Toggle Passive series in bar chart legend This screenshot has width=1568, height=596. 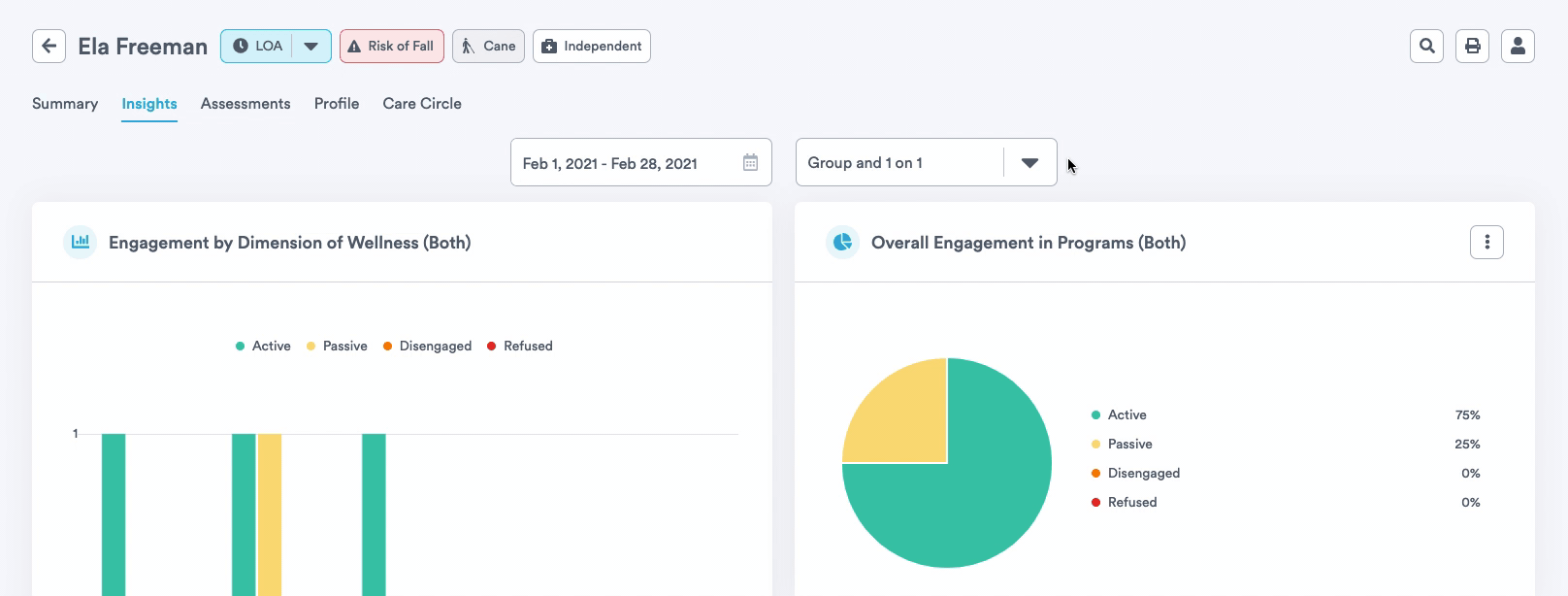click(337, 347)
